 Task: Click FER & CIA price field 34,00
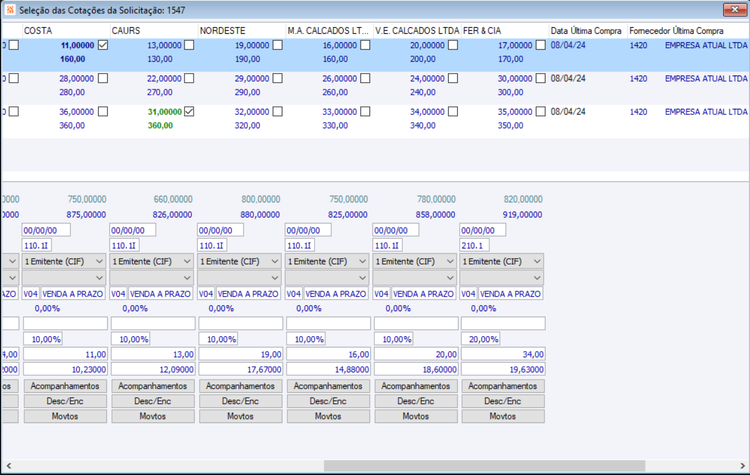pyautogui.click(x=503, y=354)
